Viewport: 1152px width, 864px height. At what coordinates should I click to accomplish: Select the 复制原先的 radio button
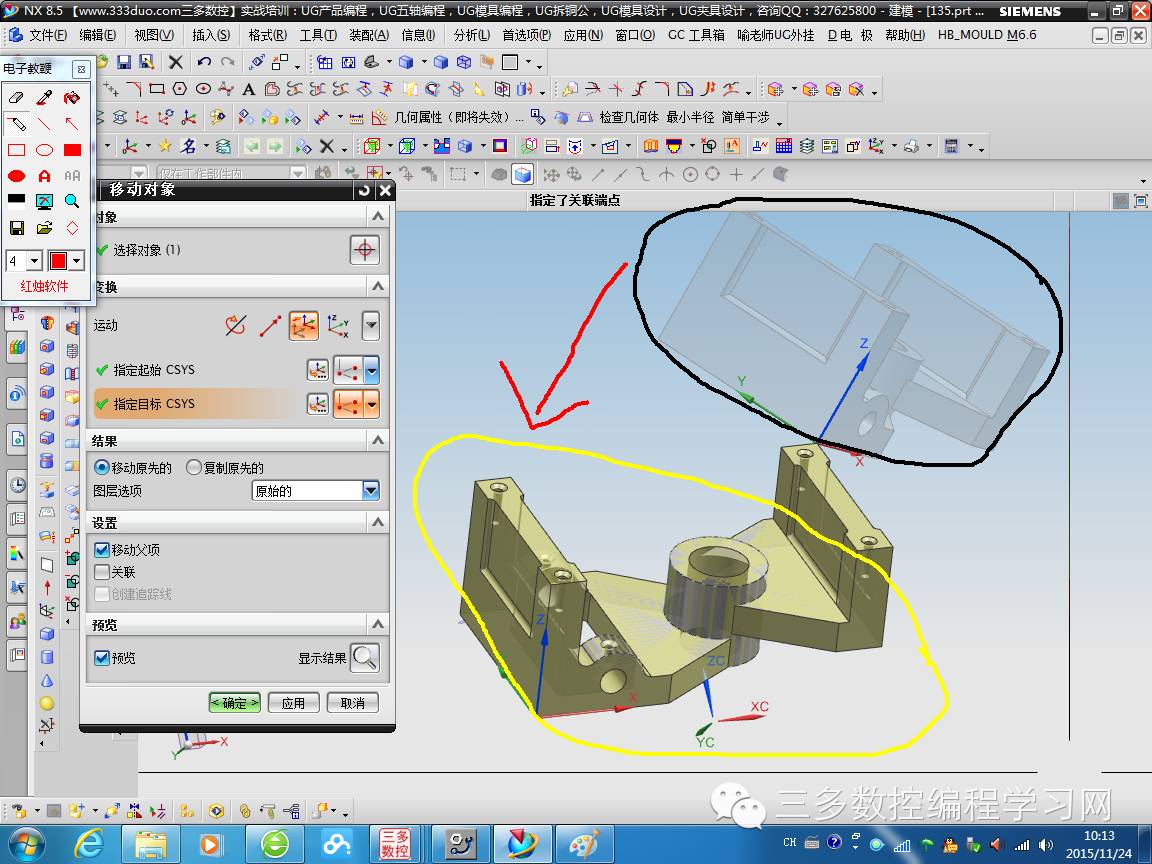[194, 467]
